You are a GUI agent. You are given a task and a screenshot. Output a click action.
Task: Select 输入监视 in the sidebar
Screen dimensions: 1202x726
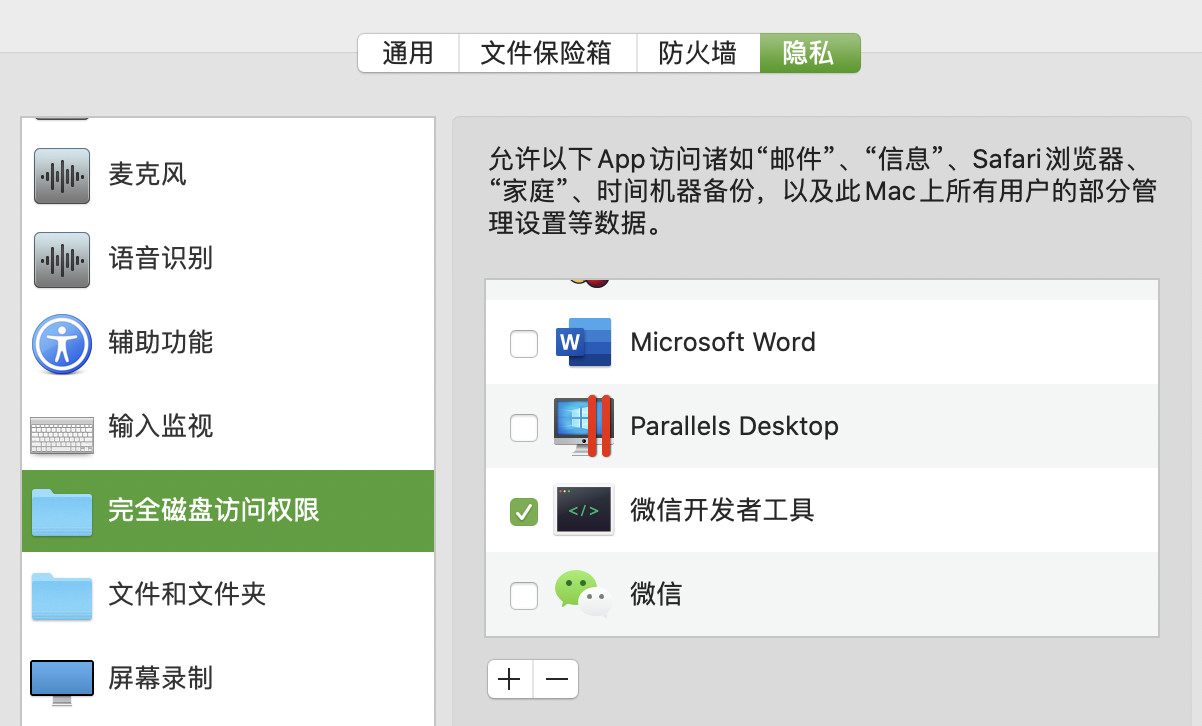pyautogui.click(x=228, y=427)
